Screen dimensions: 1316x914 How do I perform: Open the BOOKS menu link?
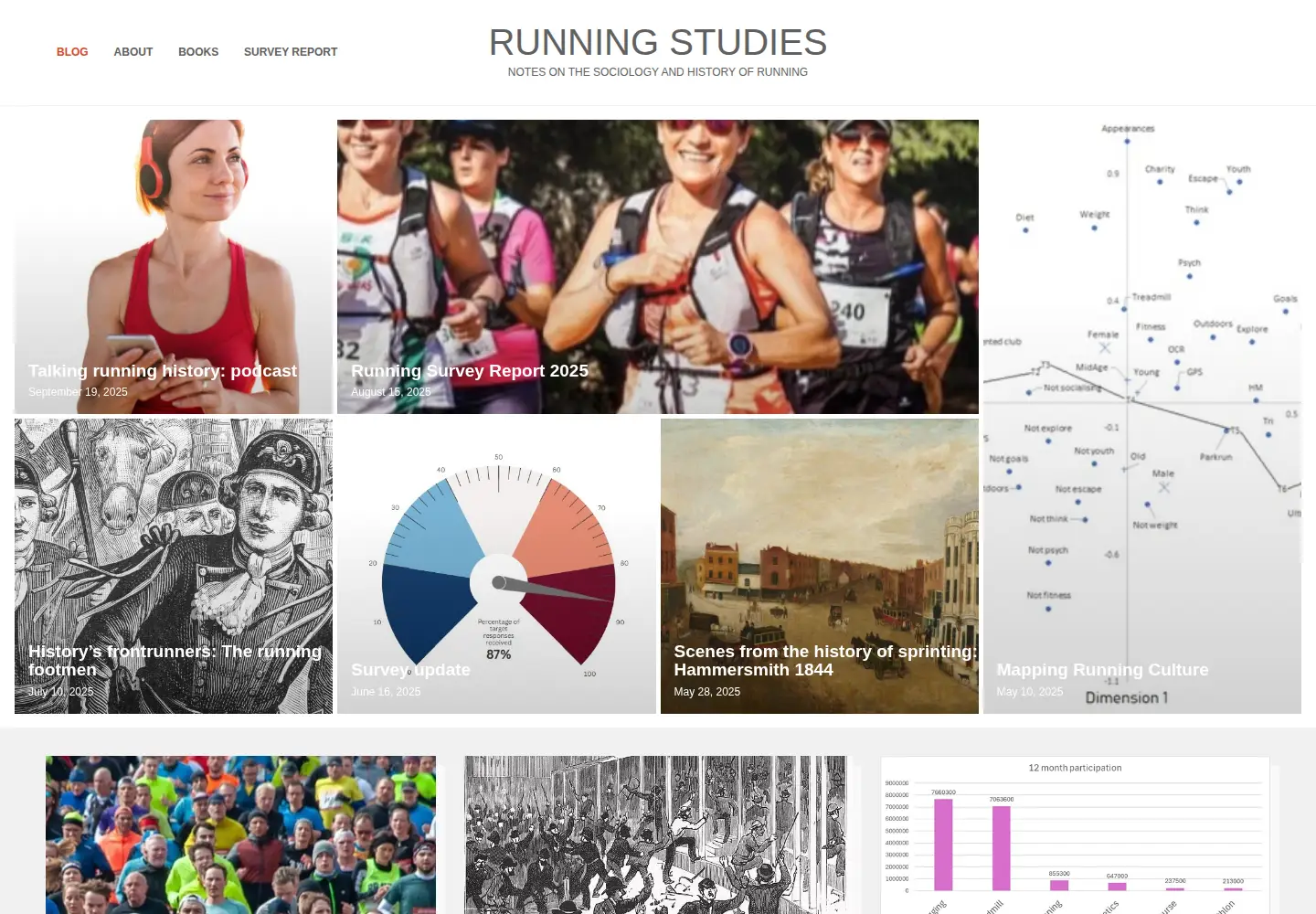click(198, 52)
